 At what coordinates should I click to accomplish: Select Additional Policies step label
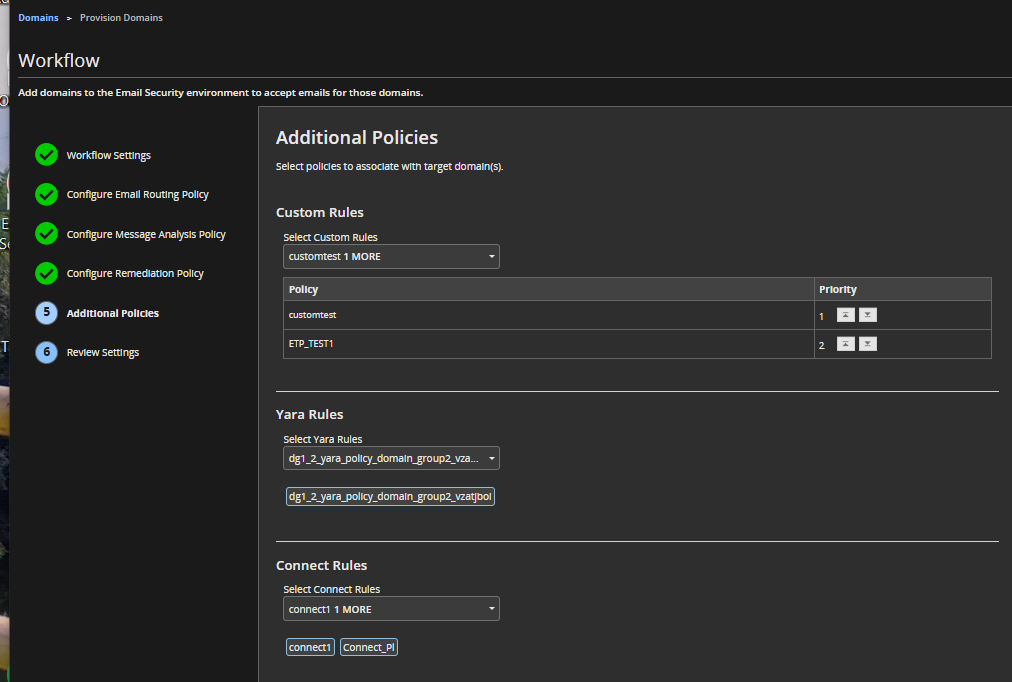(112, 313)
